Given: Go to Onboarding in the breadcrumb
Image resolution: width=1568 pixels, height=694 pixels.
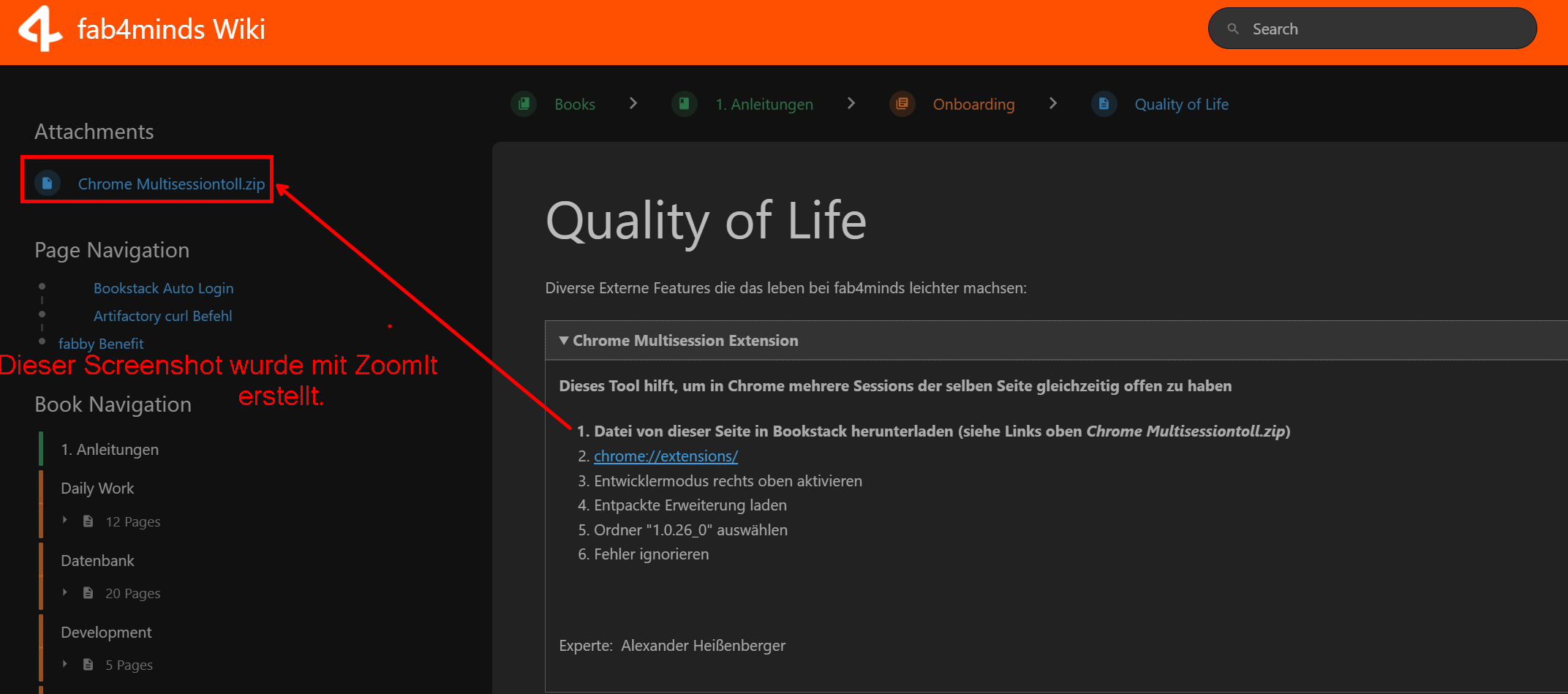Looking at the screenshot, I should coord(973,105).
